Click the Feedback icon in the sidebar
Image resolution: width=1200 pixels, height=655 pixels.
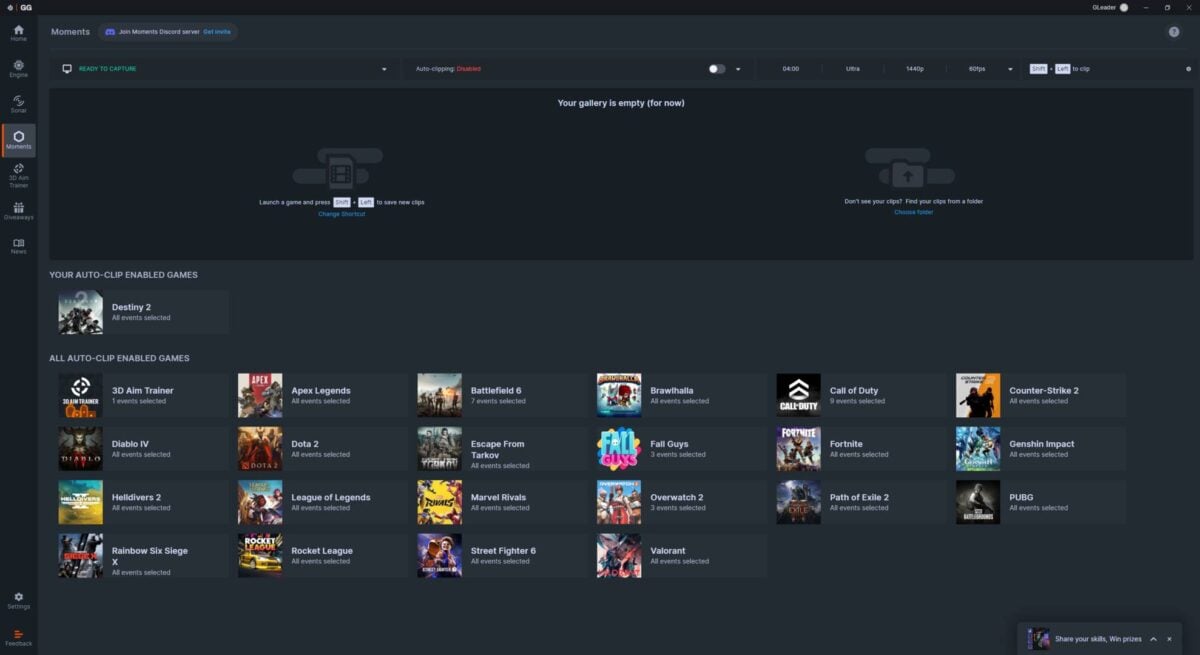pyautogui.click(x=18, y=636)
